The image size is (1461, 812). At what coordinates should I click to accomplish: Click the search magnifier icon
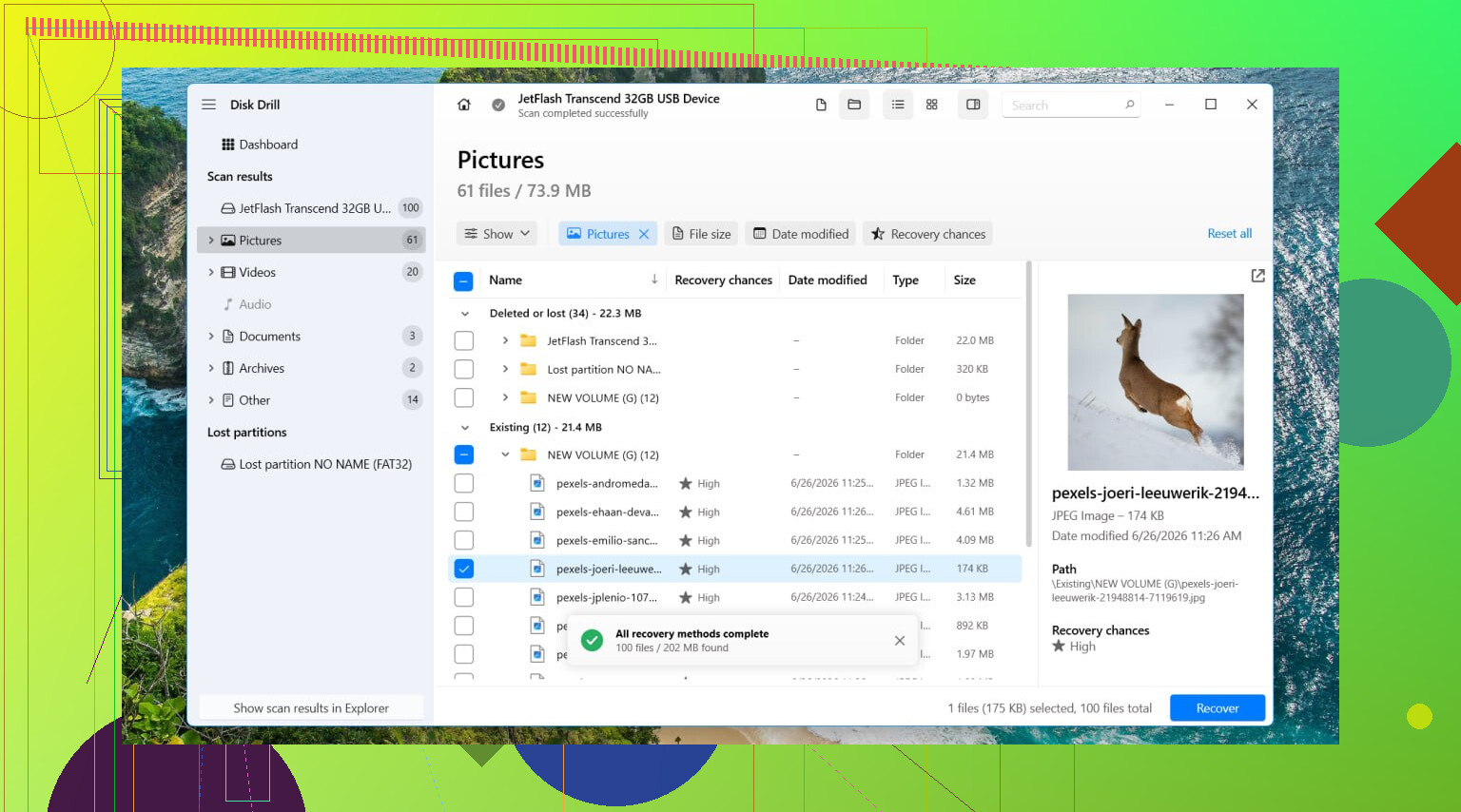click(1129, 105)
